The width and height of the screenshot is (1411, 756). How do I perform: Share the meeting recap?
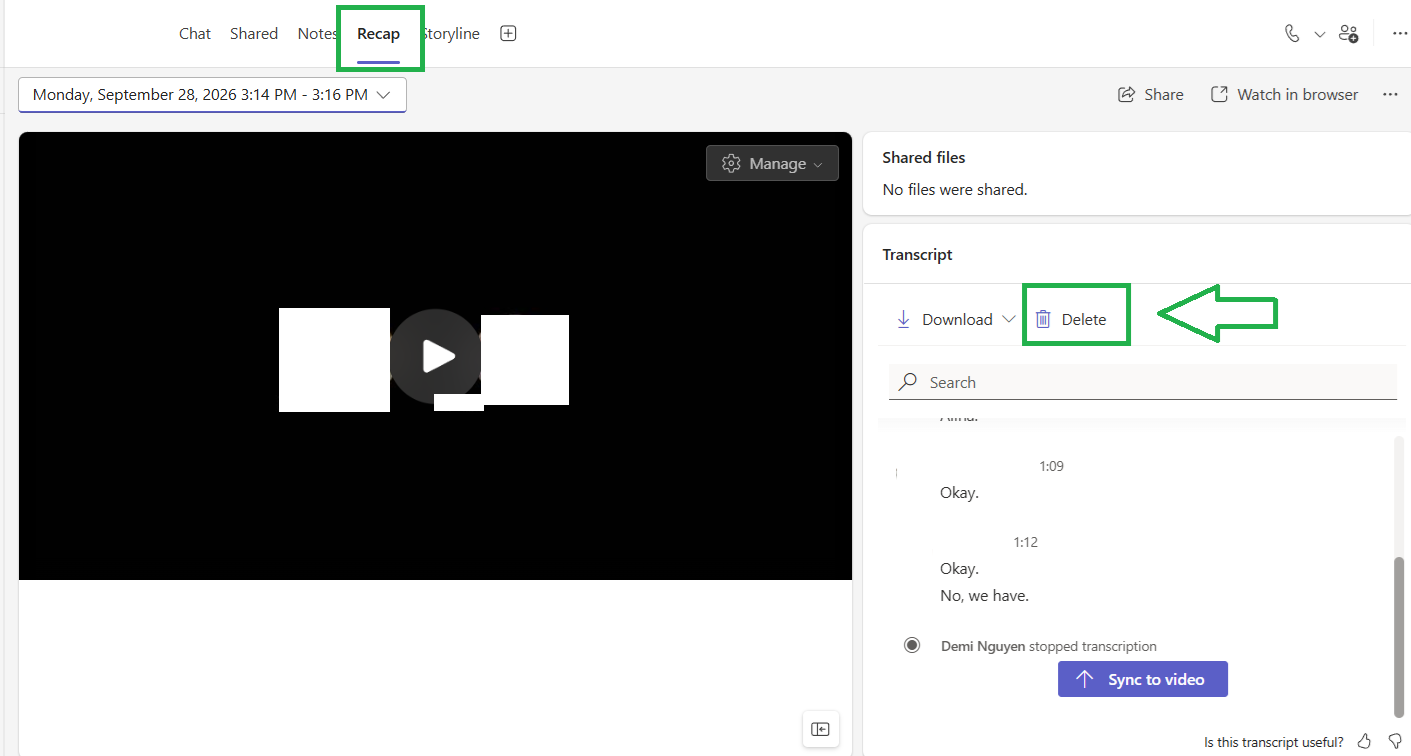click(1150, 94)
